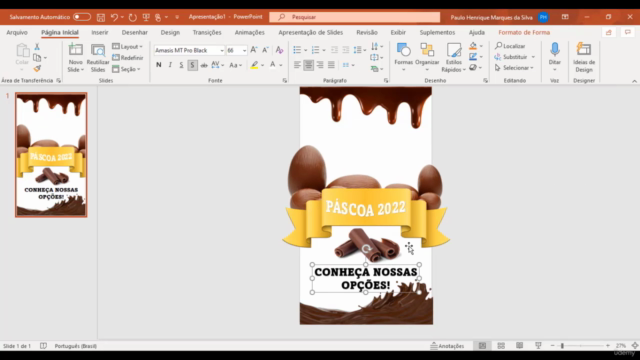
Task: Click the numbered list icon
Action: pos(316,50)
